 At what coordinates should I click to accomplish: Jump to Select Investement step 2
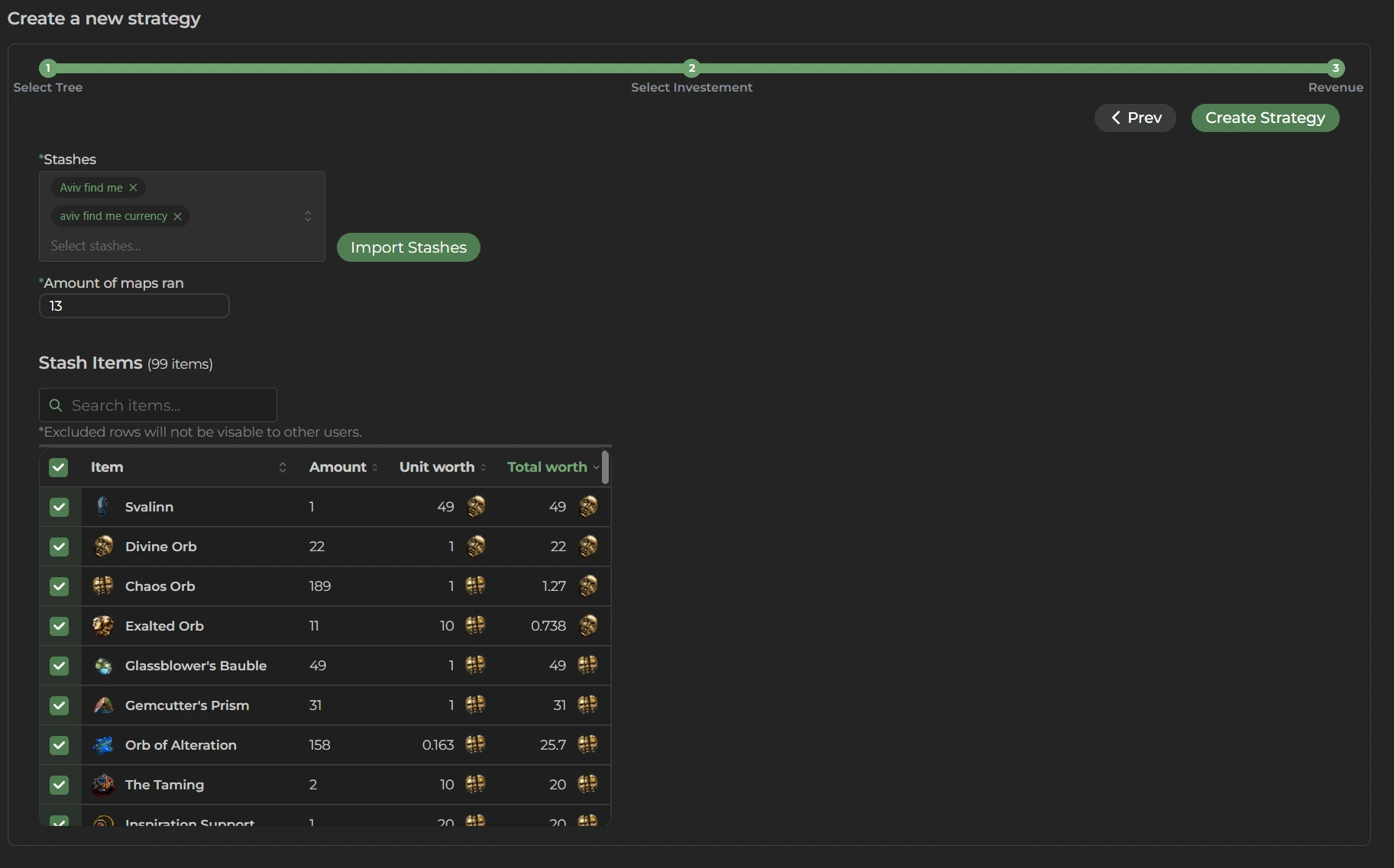(x=691, y=68)
